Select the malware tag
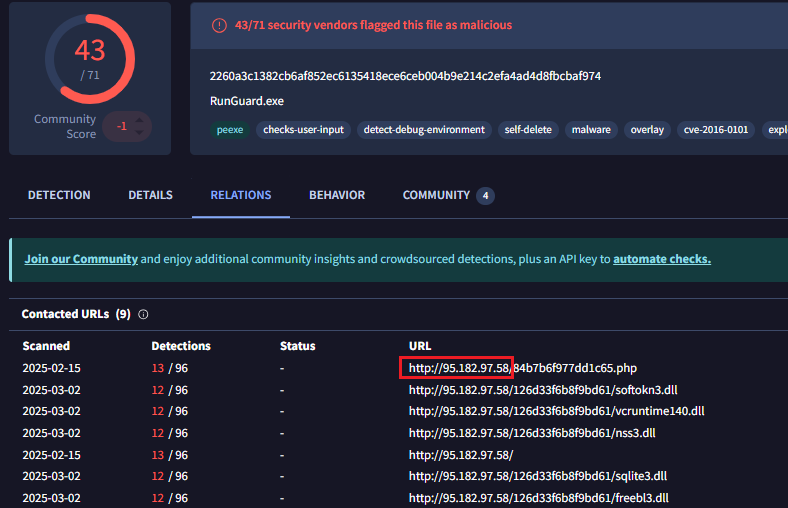Screen dimensions: 788x508 click(591, 130)
